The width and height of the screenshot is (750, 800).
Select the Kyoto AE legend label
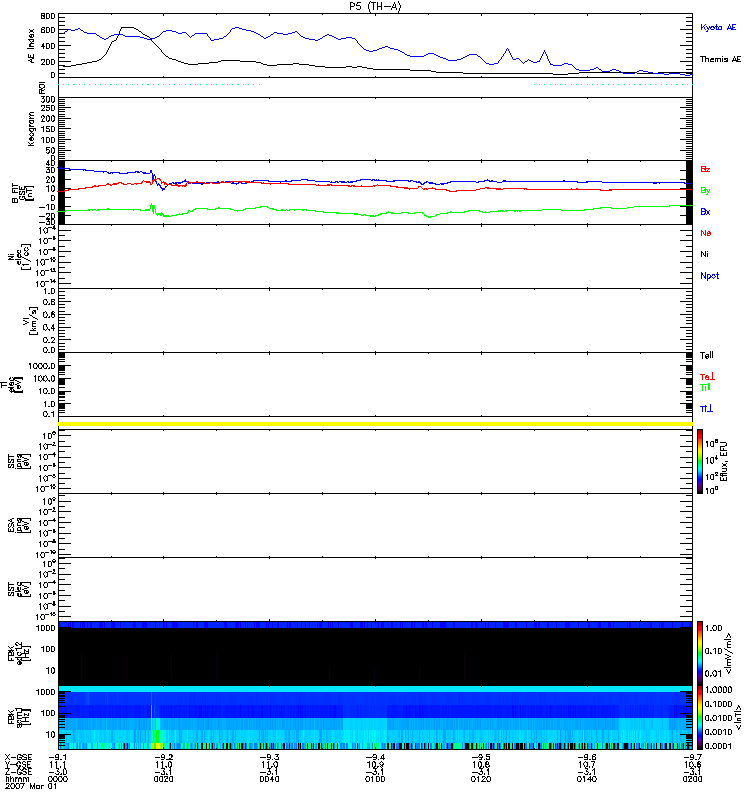718,27
